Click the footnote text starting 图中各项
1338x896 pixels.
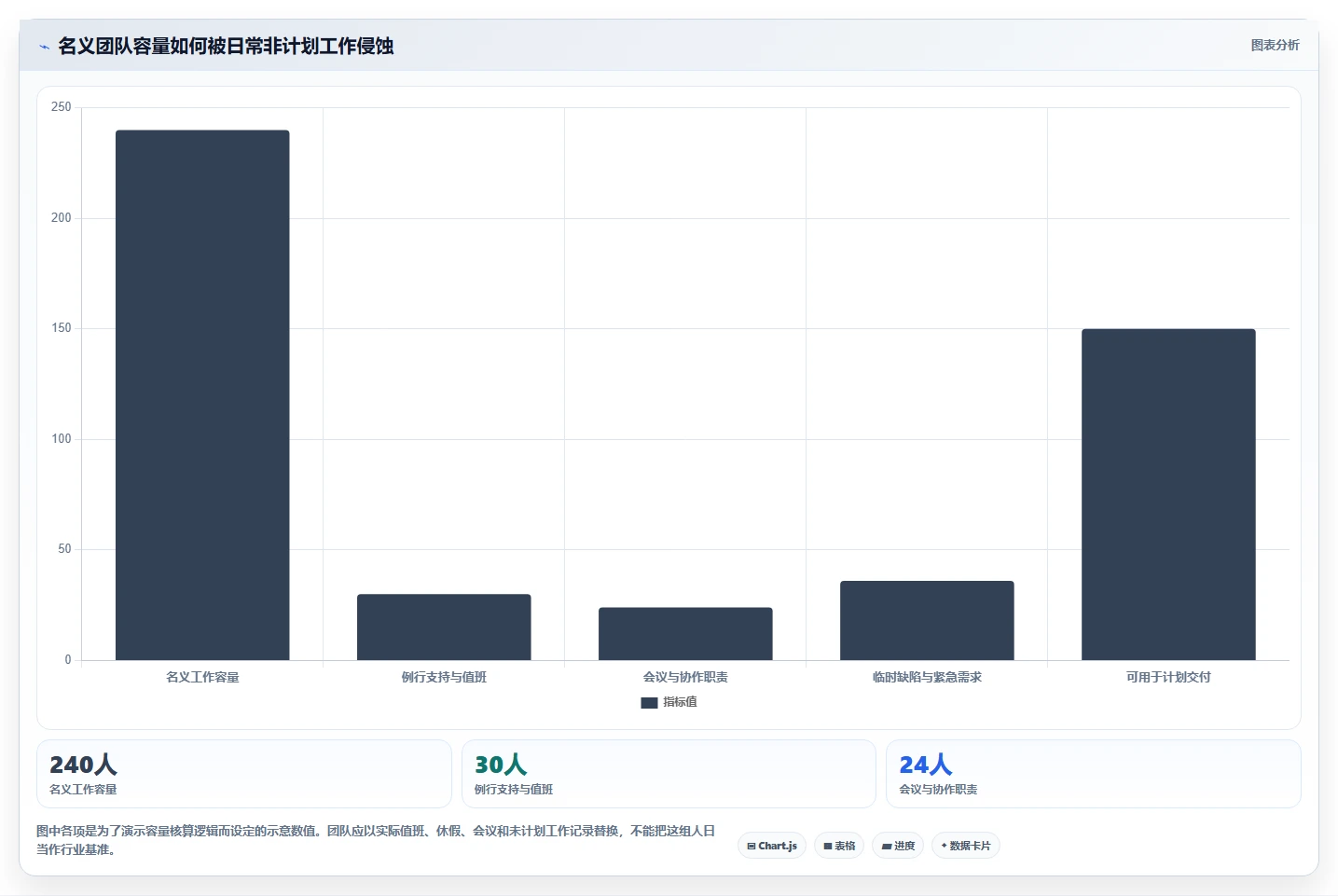pyautogui.click(x=376, y=840)
